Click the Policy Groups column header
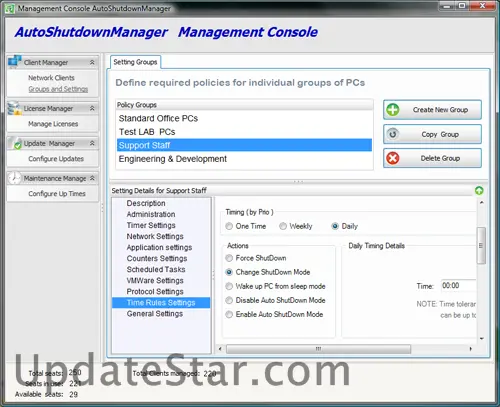This screenshot has width=500, height=407. (244, 105)
